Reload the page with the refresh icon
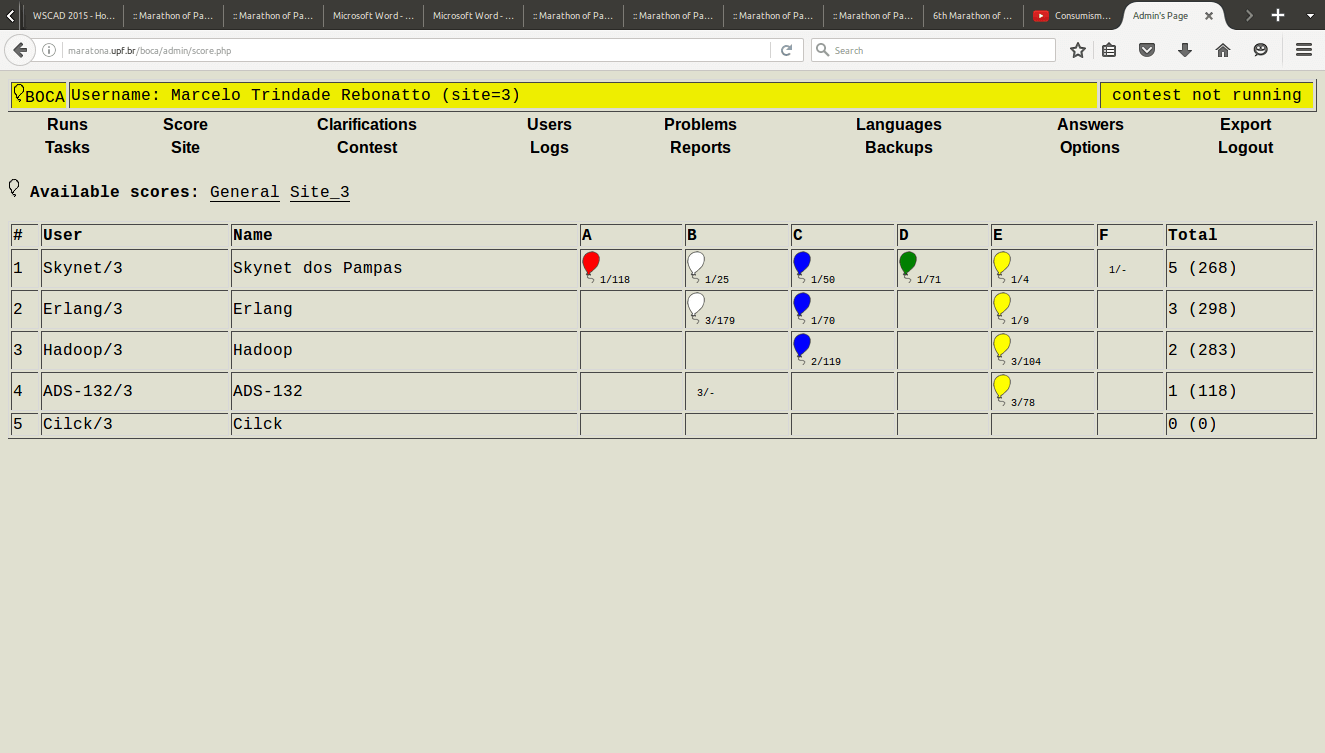Image resolution: width=1325 pixels, height=753 pixels. tap(786, 50)
